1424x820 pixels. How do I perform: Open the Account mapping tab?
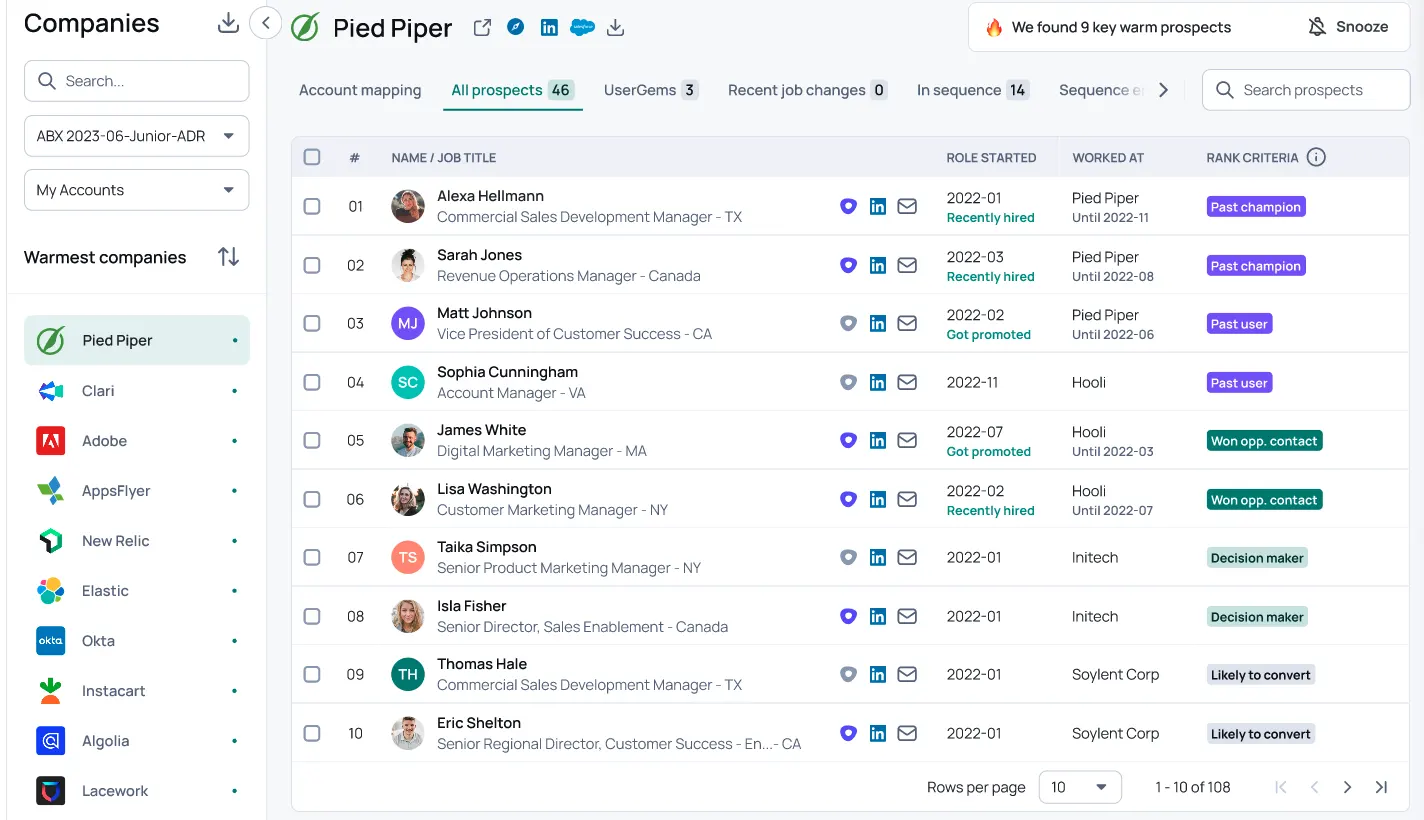(360, 90)
